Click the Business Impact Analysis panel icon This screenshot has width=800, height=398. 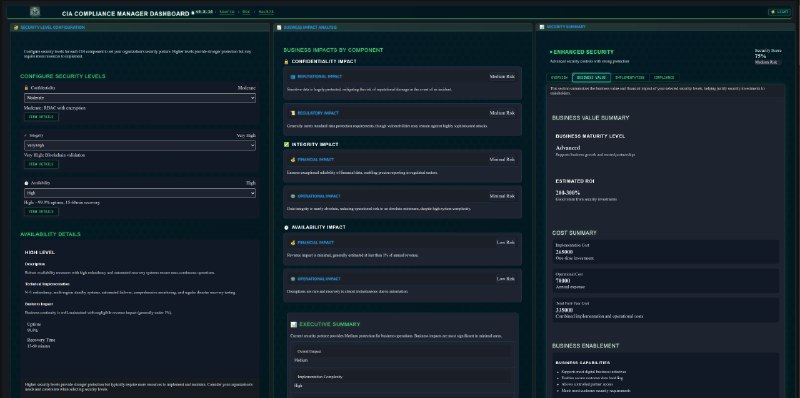(279, 28)
